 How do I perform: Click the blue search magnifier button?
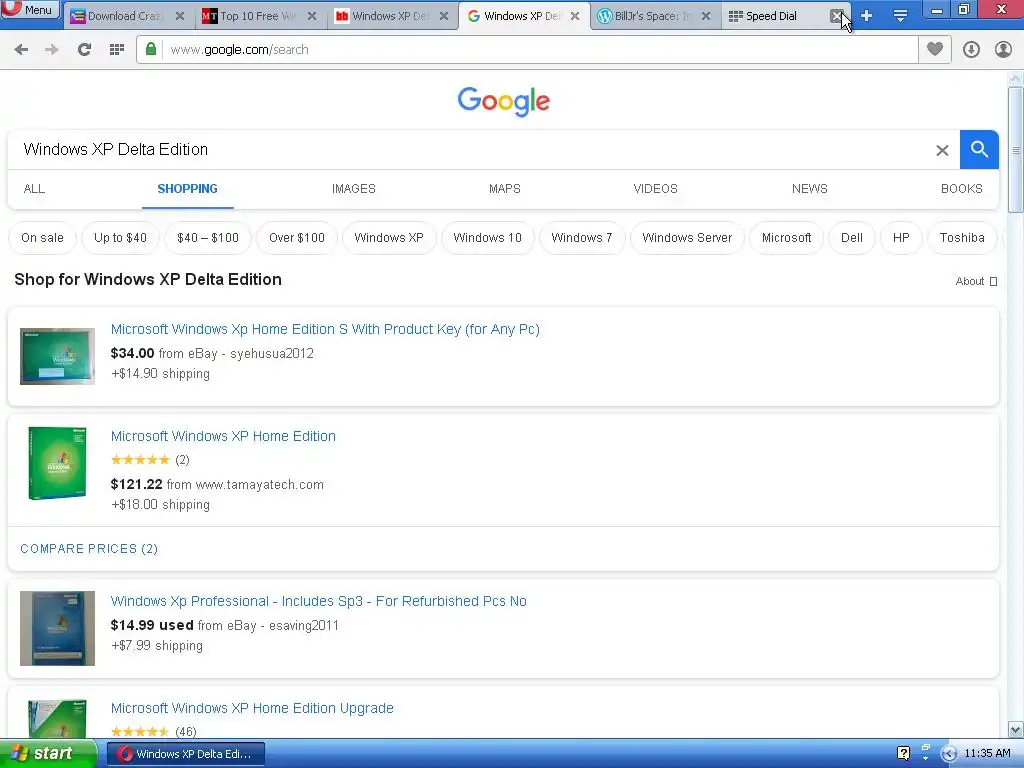(979, 150)
